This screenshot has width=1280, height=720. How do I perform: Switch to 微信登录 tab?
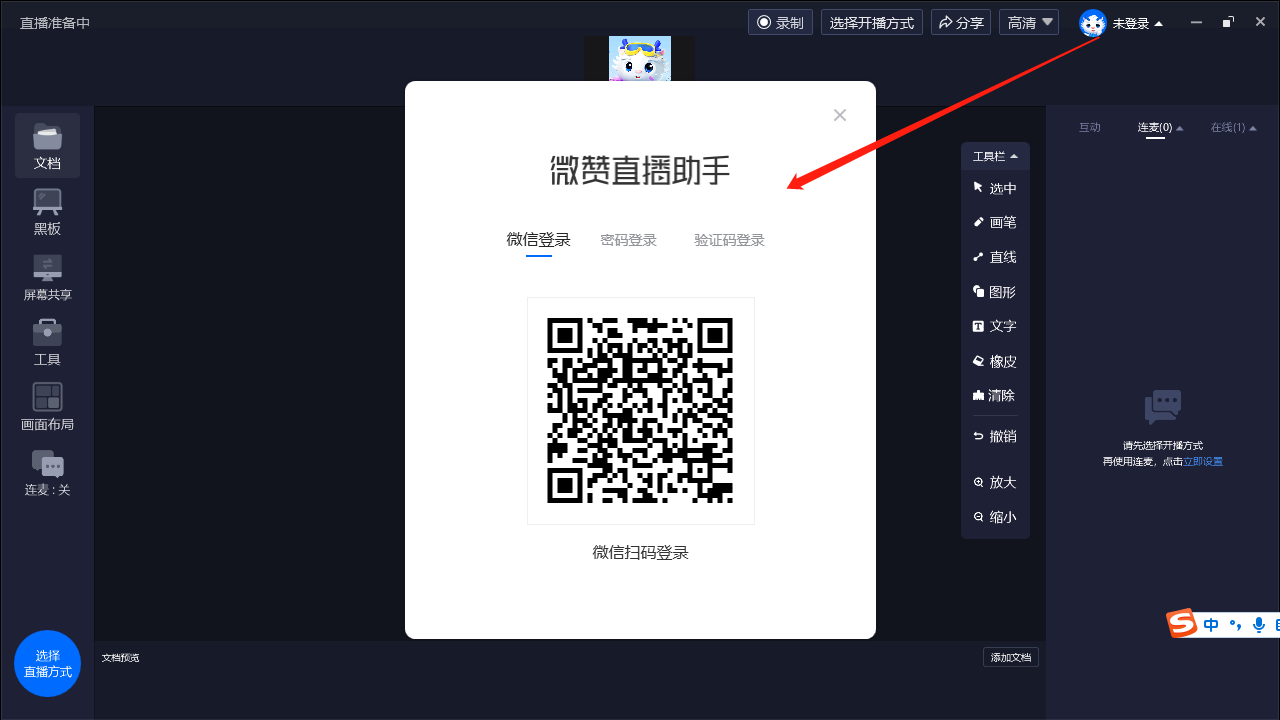(539, 240)
